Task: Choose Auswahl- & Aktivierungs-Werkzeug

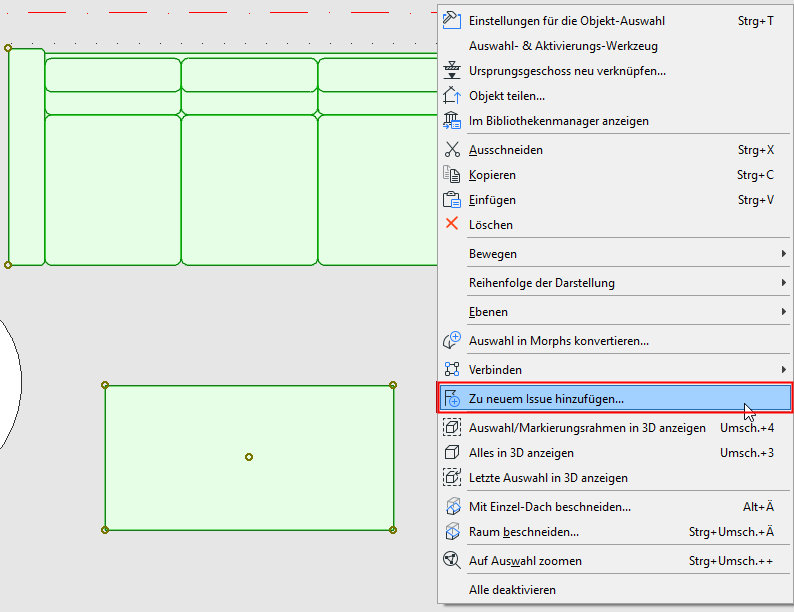Action: tap(615, 46)
